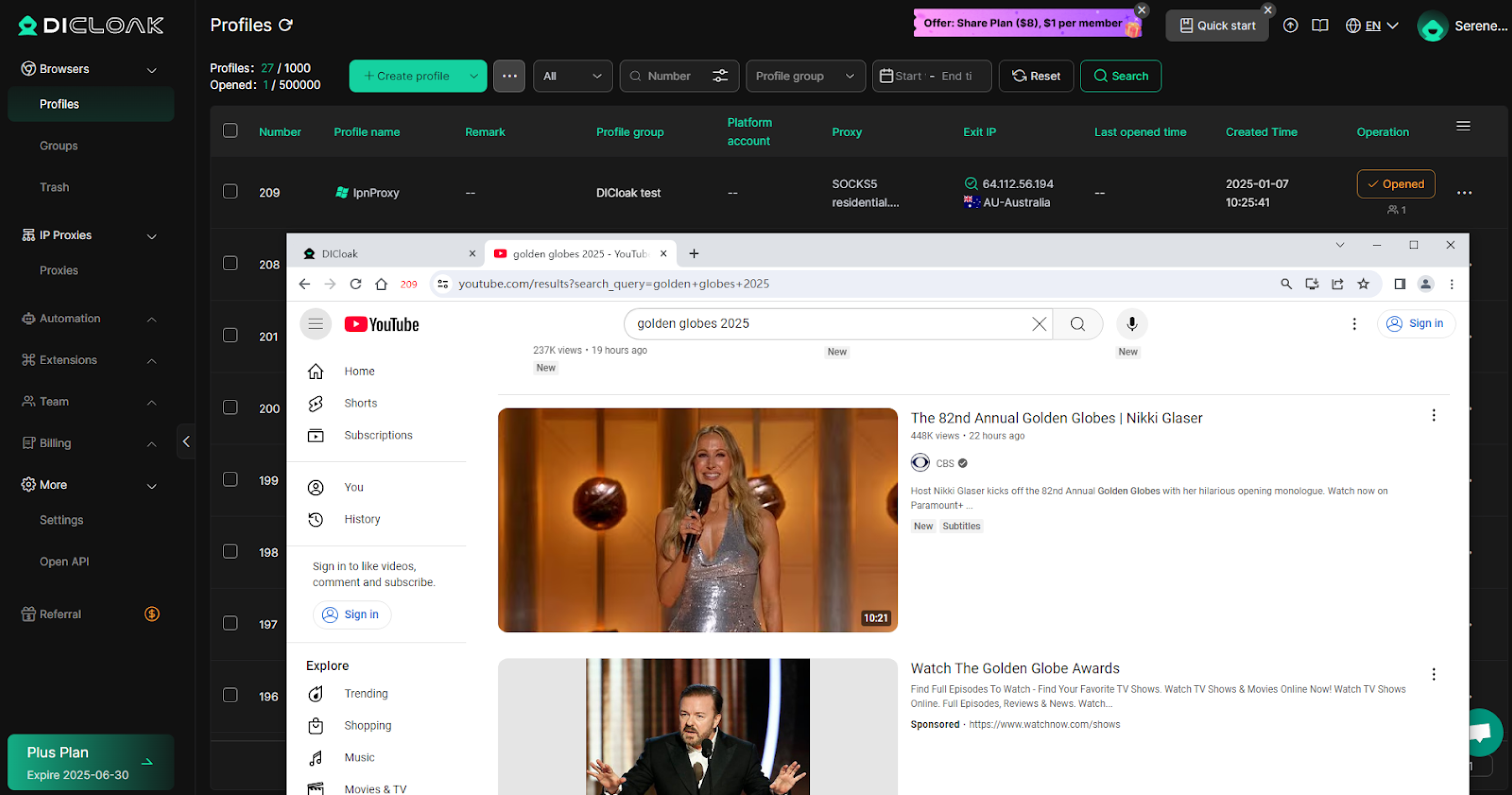
Task: Switch to the DICloak browser tab
Action: pyautogui.click(x=387, y=254)
